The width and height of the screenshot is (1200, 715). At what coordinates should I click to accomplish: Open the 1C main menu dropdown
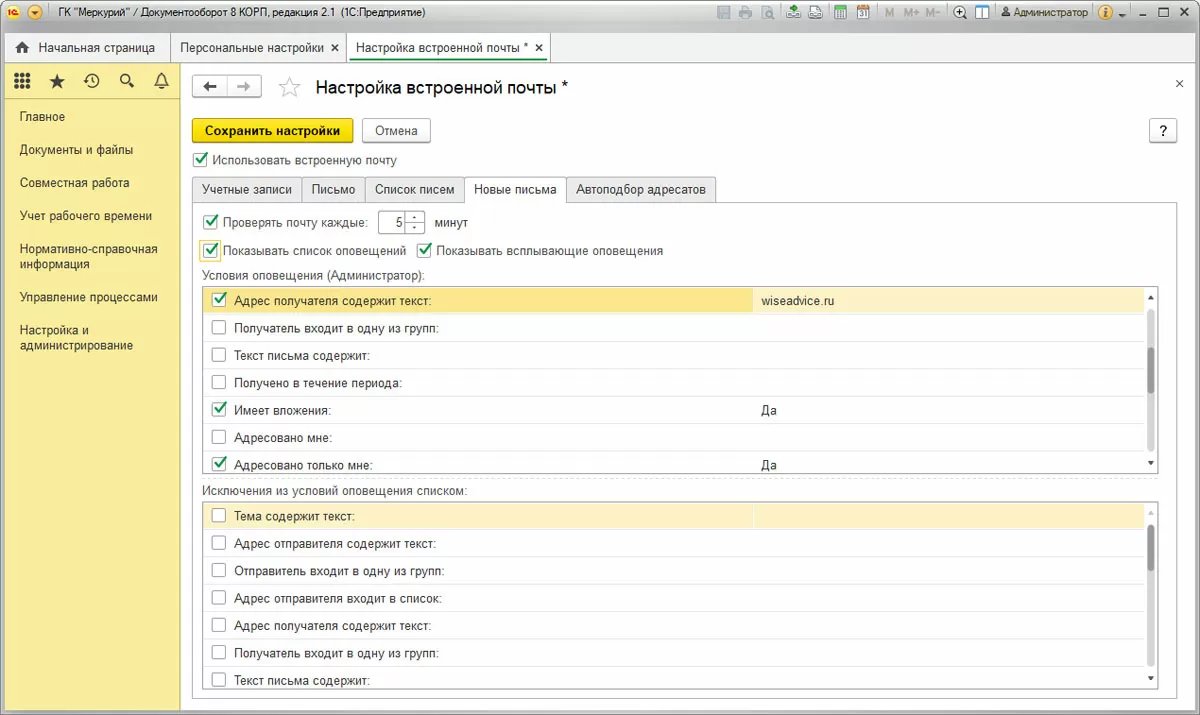(x=36, y=13)
